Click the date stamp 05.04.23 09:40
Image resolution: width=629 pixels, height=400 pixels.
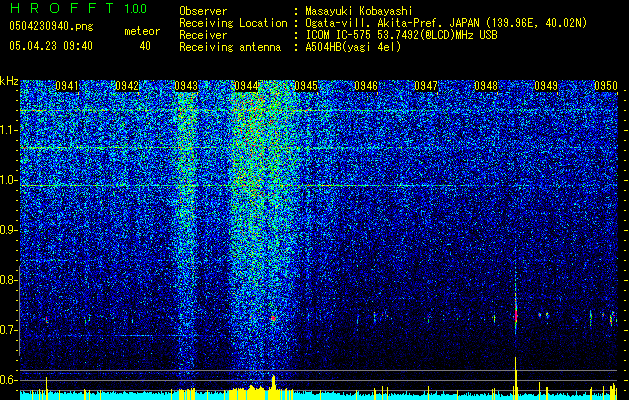pyautogui.click(x=51, y=46)
